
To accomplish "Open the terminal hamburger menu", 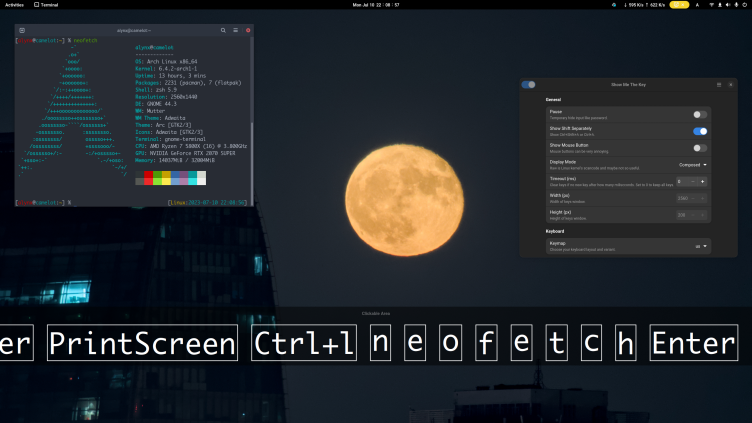I will click(x=235, y=31).
